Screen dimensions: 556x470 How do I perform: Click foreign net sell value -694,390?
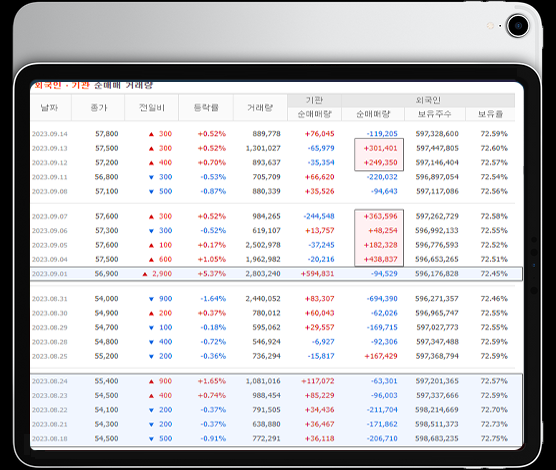point(382,299)
